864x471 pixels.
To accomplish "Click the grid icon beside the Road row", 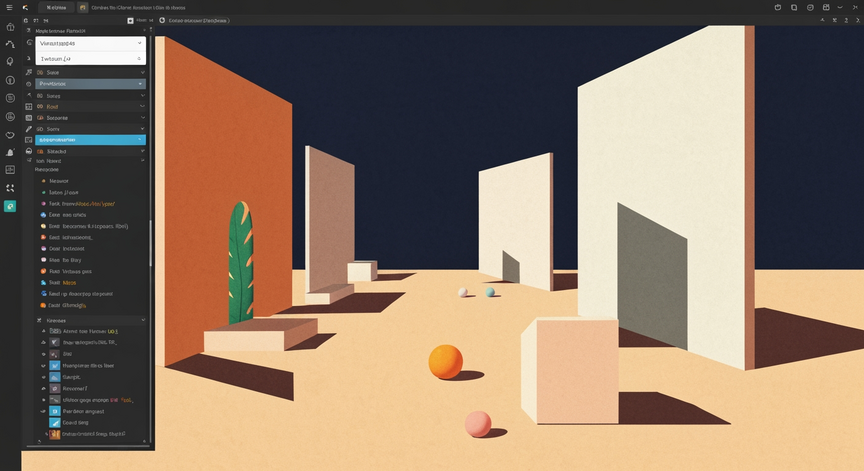I will (29, 106).
